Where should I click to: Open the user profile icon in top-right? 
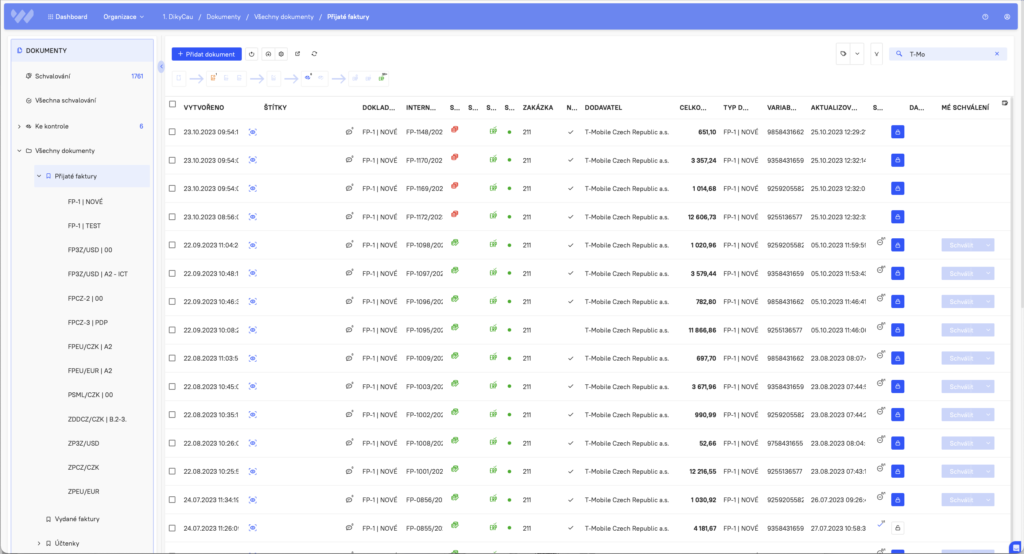pyautogui.click(x=1006, y=17)
